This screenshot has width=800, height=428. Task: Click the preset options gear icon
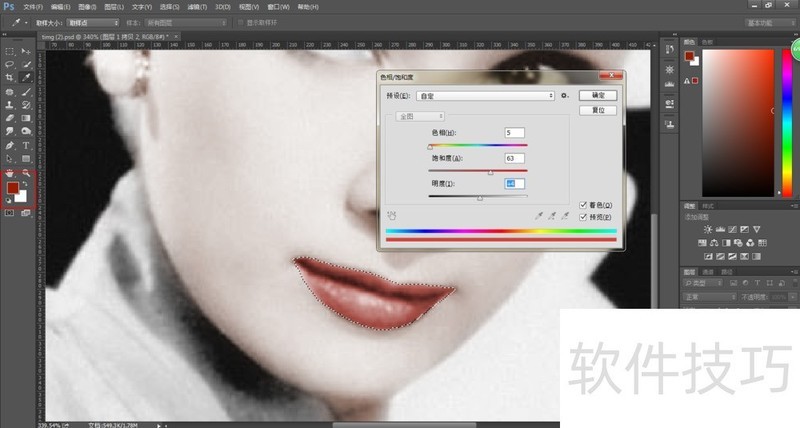(x=565, y=95)
